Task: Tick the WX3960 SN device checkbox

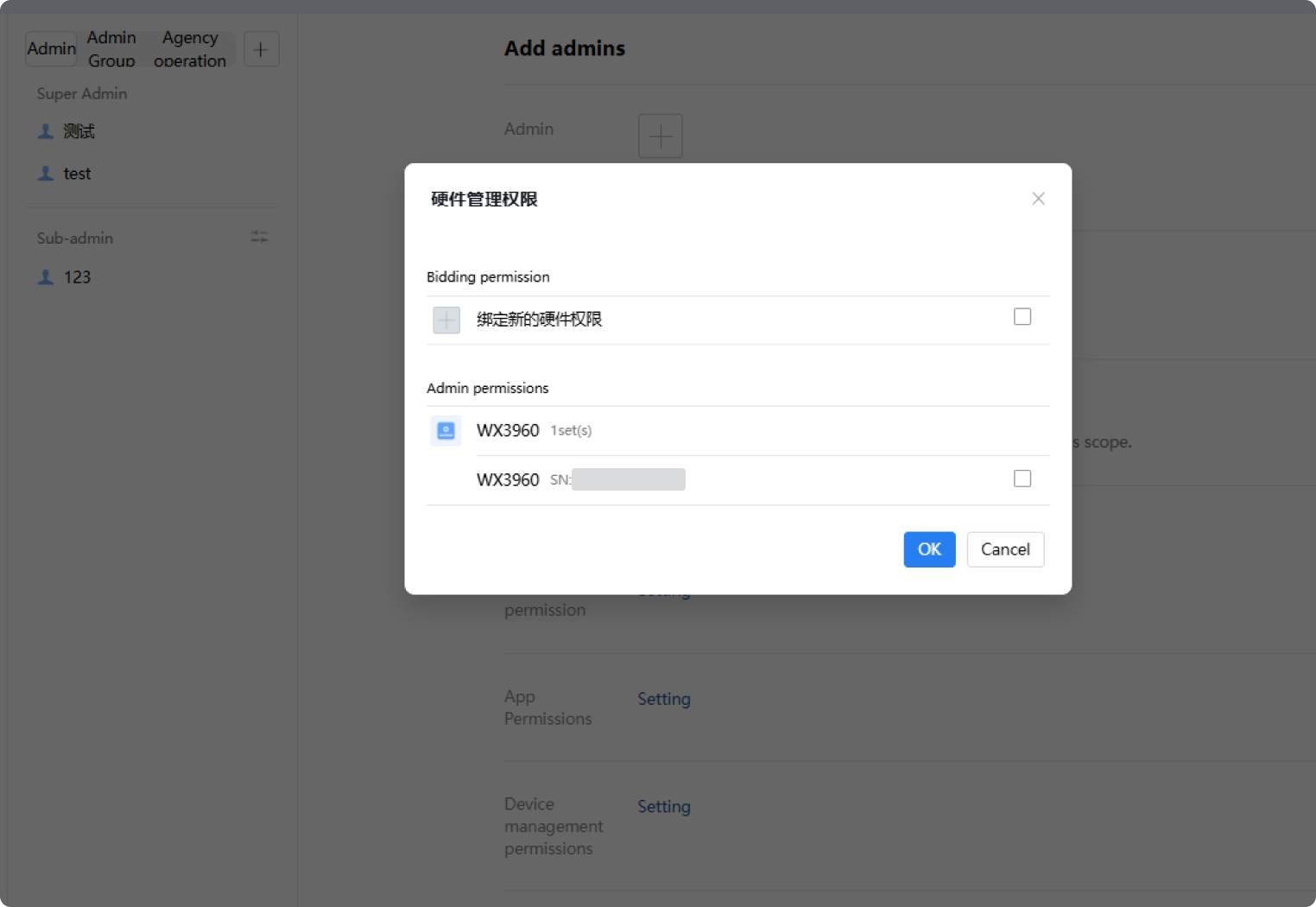Action: [1022, 479]
